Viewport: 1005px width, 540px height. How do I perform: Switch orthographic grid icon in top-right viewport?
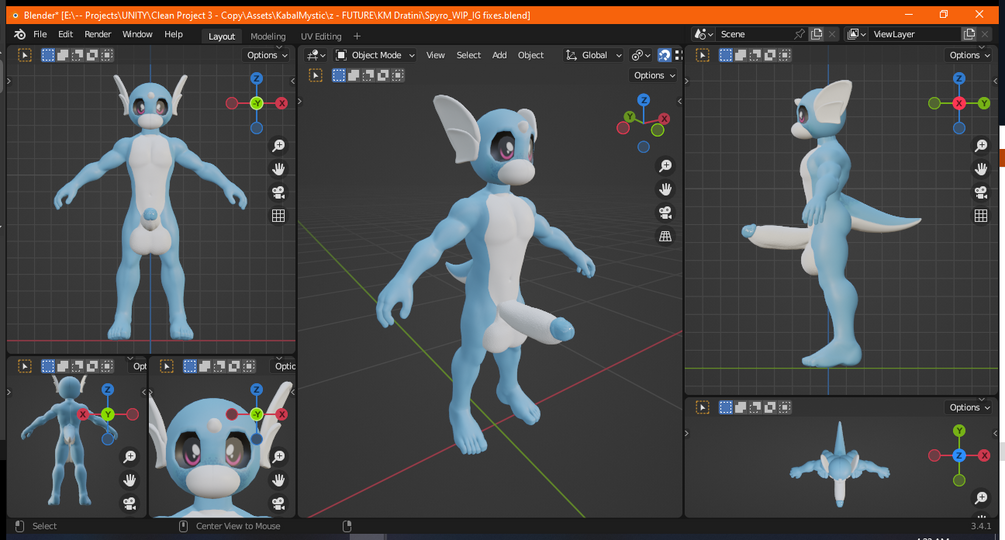coord(981,216)
